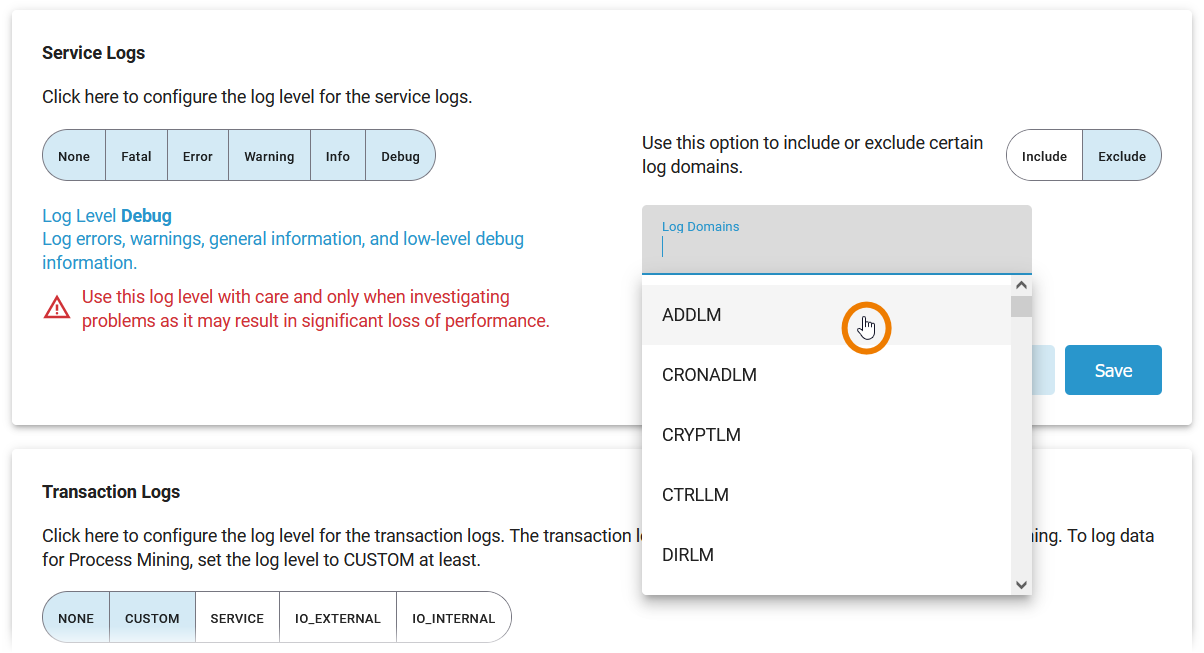Choose CTRLLM from the dropdown

pyautogui.click(x=695, y=495)
